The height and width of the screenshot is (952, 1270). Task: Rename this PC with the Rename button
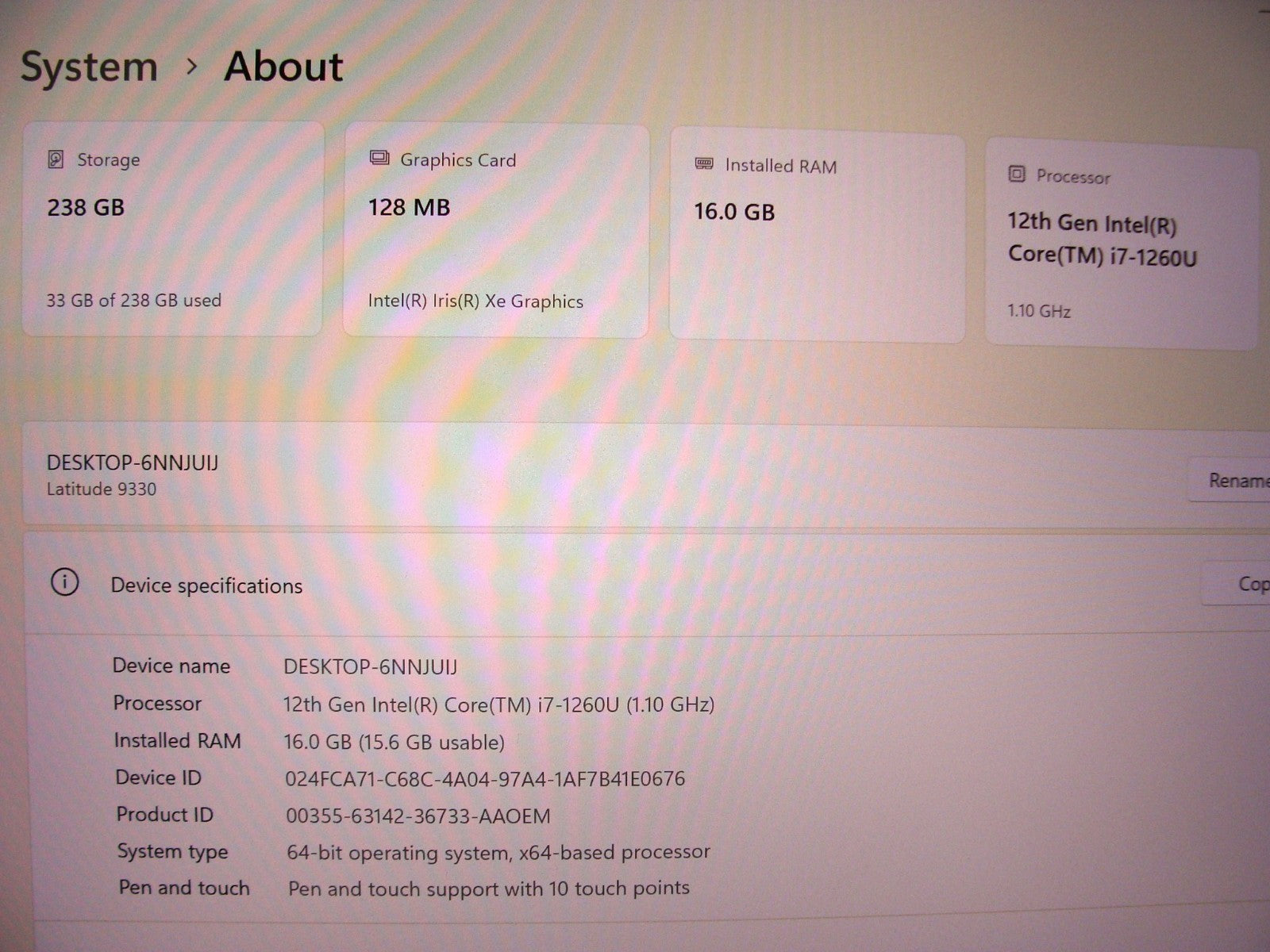[1234, 481]
